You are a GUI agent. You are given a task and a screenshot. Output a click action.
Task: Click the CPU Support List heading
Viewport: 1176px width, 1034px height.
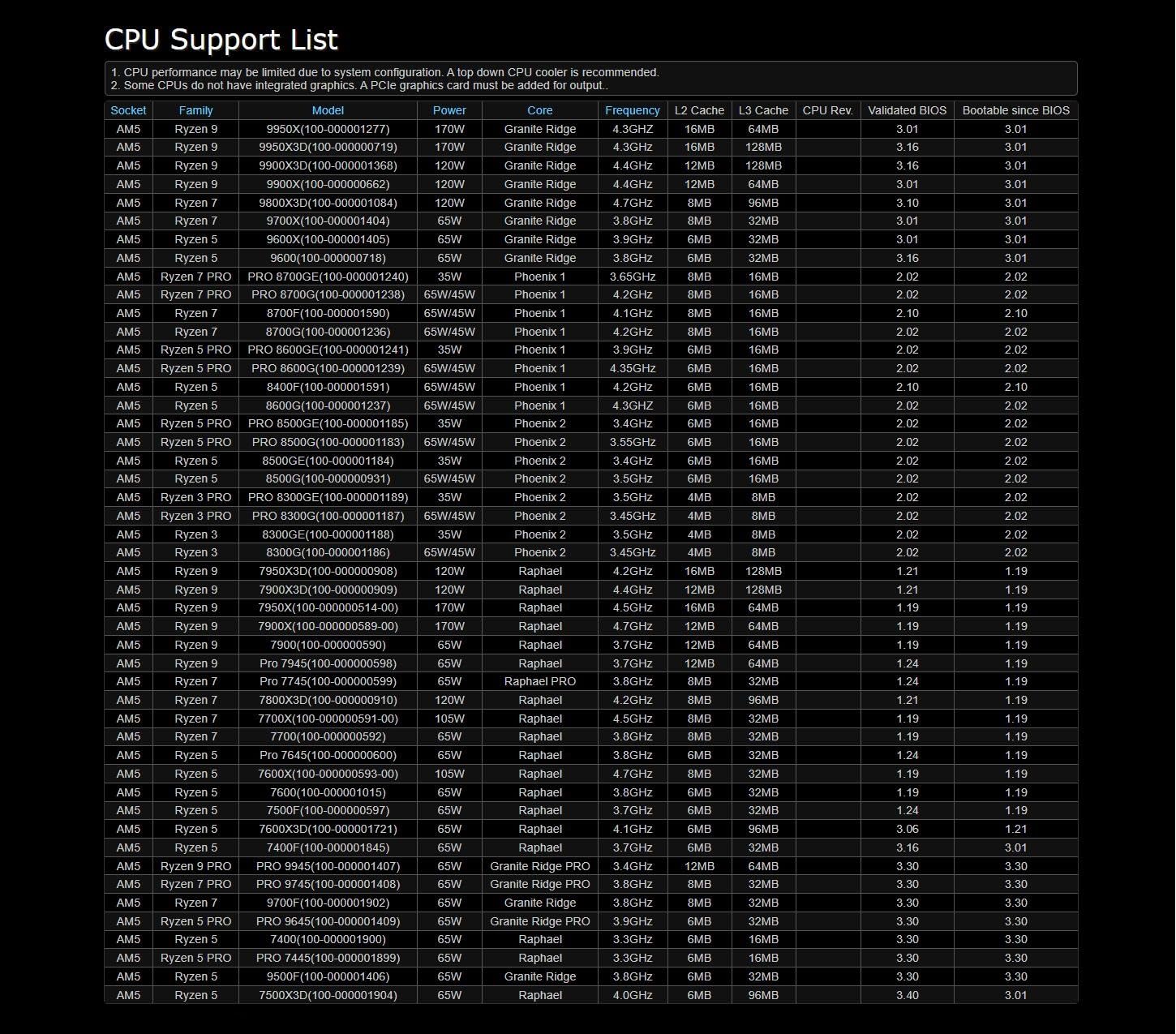(x=221, y=40)
